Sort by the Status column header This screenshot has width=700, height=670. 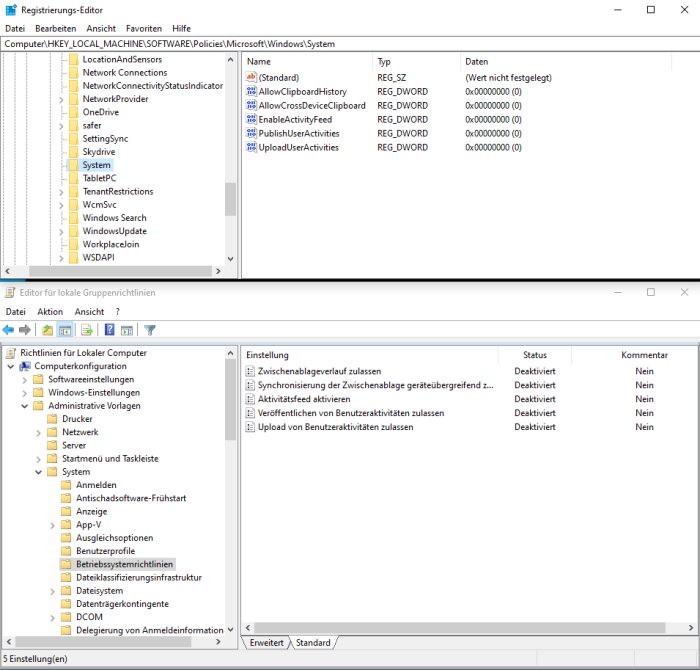tap(535, 355)
